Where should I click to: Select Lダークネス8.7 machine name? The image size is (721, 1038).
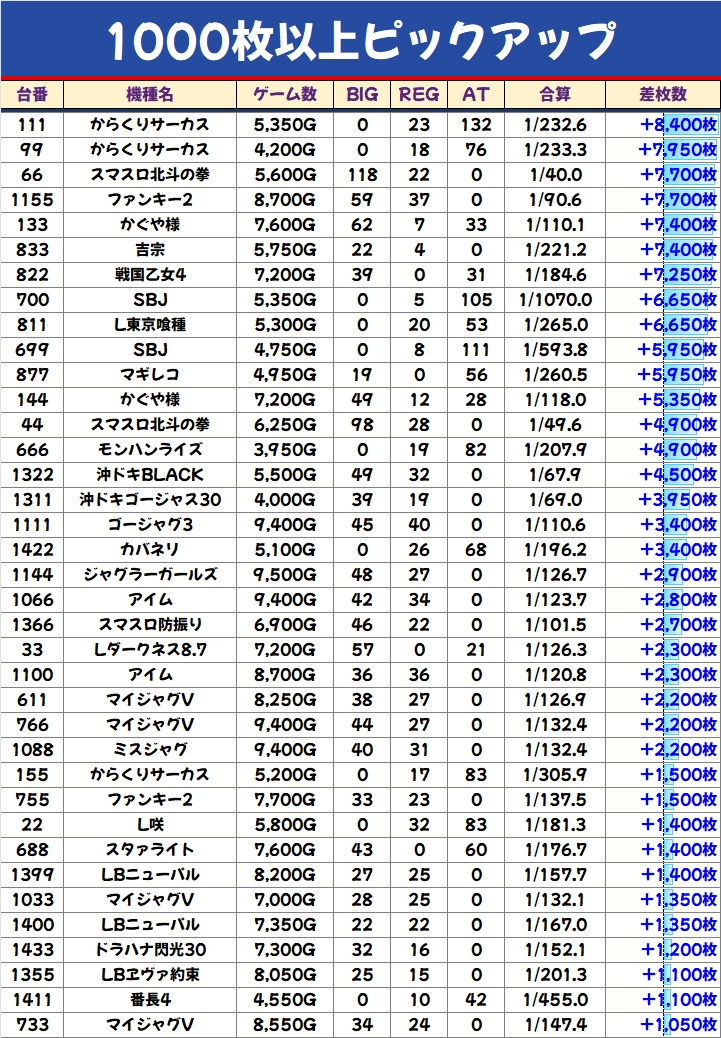pyautogui.click(x=150, y=649)
